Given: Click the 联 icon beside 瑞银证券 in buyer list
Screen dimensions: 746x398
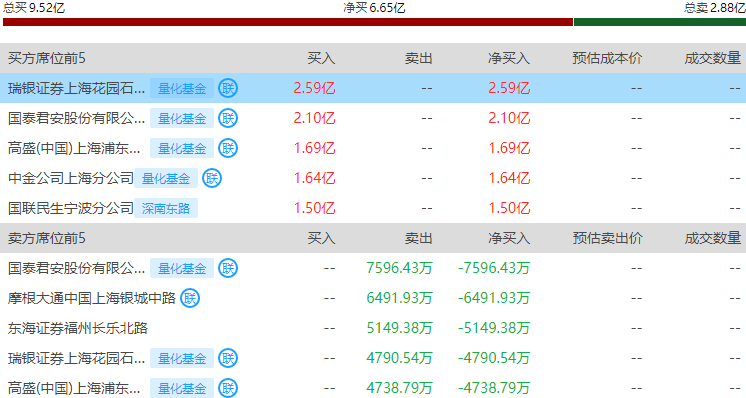Looking at the screenshot, I should point(228,88).
